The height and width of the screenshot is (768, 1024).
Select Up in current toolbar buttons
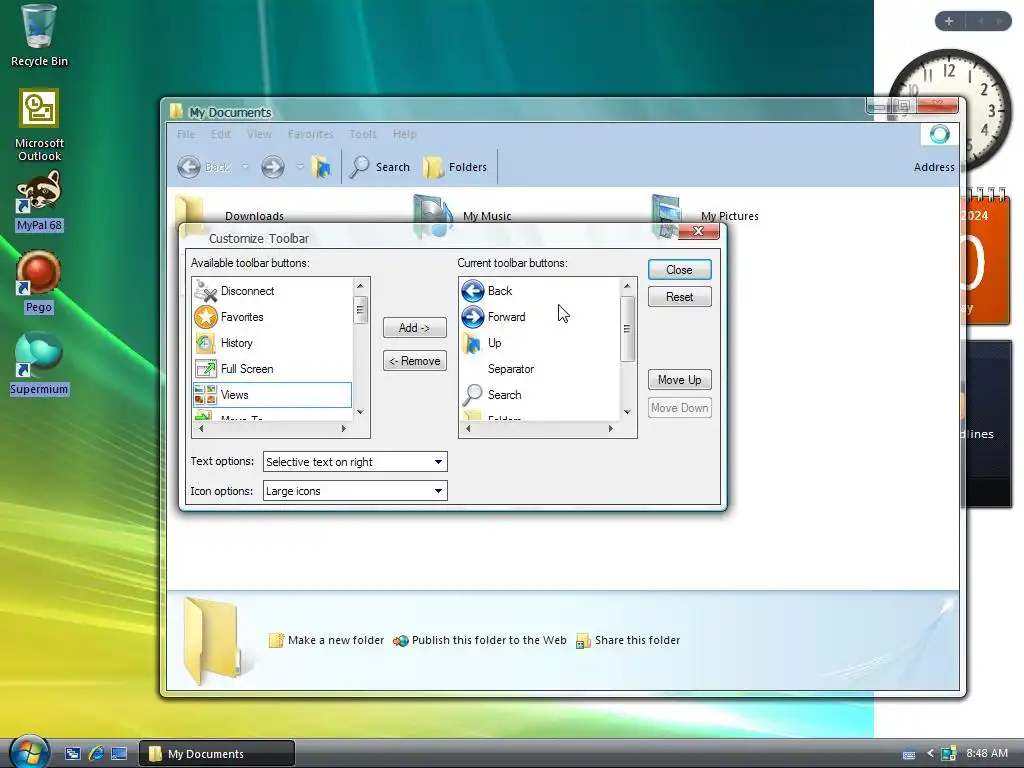[539, 343]
